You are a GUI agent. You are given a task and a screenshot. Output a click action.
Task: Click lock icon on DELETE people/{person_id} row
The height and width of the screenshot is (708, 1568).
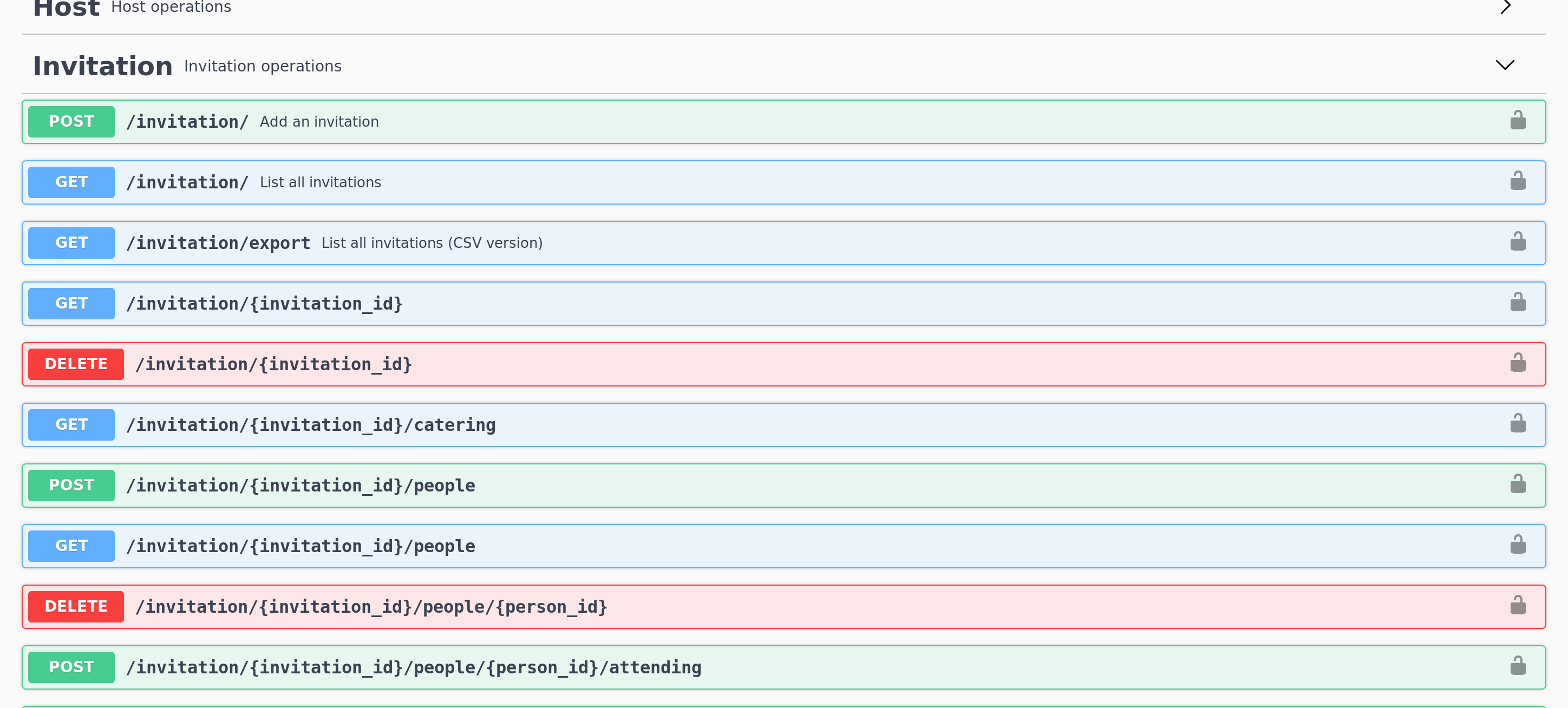click(1518, 605)
